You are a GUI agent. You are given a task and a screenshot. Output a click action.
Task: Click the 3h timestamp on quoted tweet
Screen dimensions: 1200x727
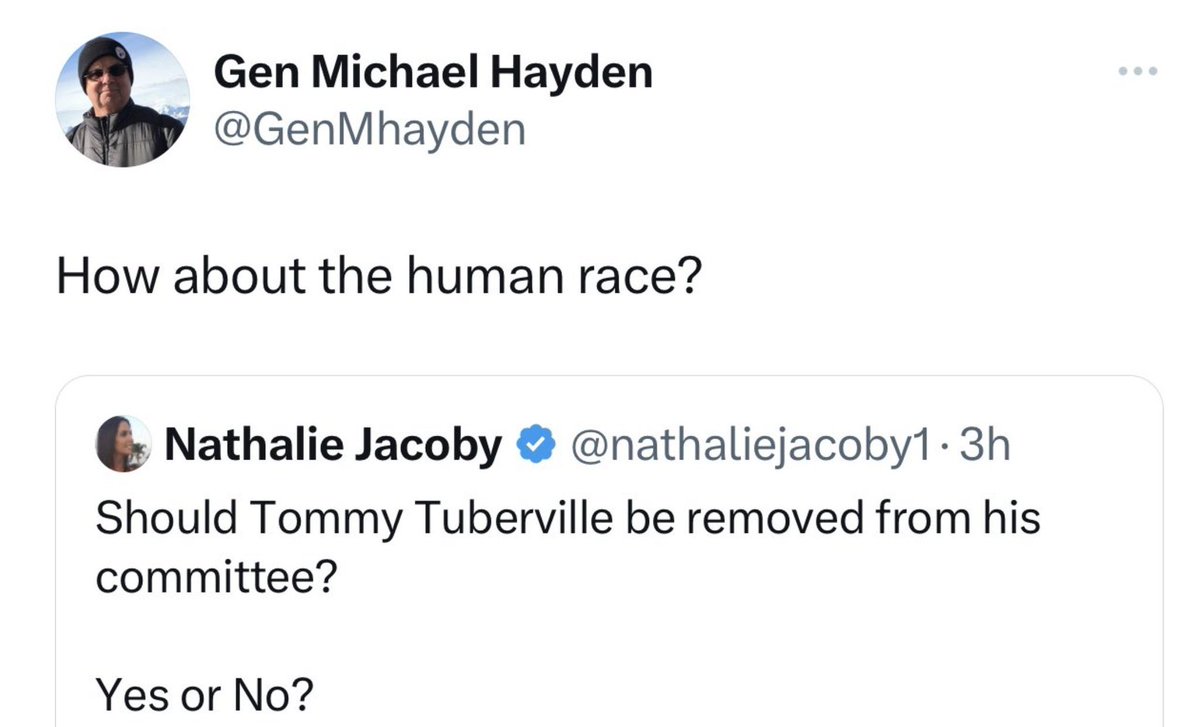(984, 445)
